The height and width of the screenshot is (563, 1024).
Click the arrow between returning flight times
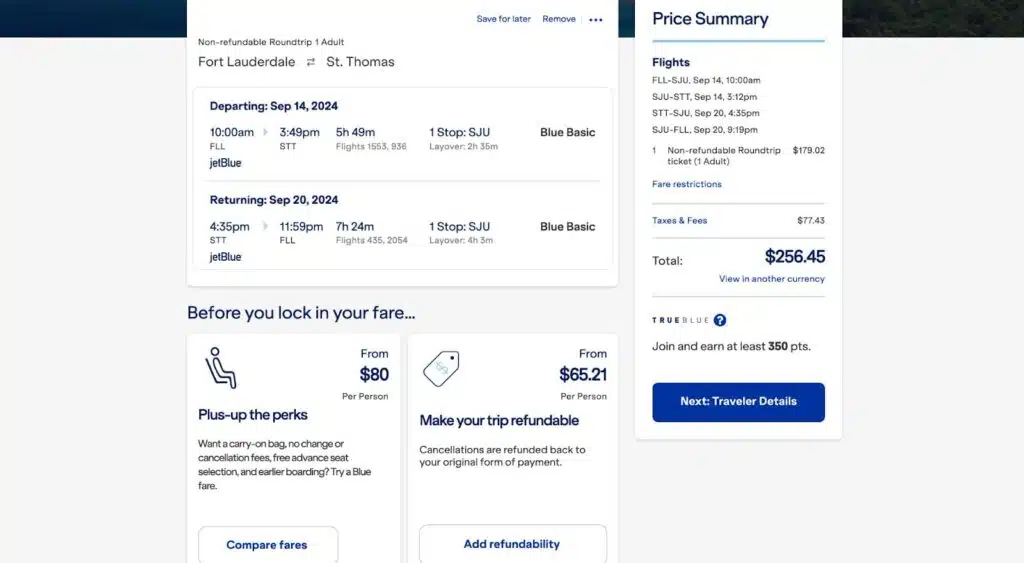point(265,226)
